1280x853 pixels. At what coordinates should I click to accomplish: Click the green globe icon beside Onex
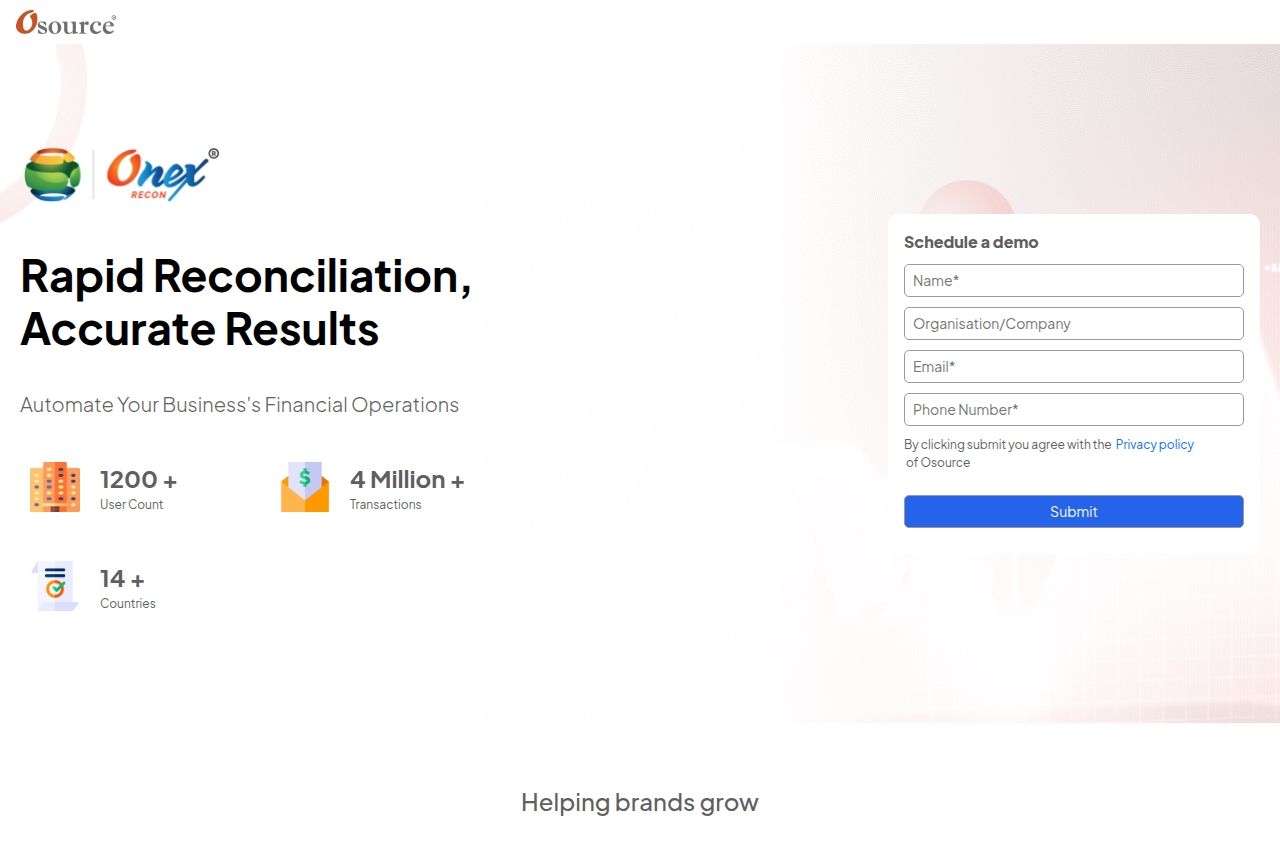[x=52, y=173]
